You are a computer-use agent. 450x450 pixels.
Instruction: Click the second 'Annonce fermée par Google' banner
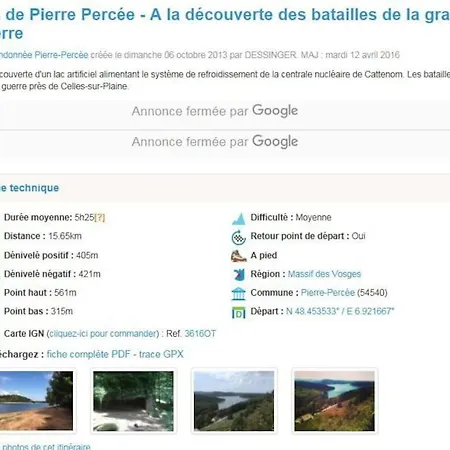coord(215,141)
